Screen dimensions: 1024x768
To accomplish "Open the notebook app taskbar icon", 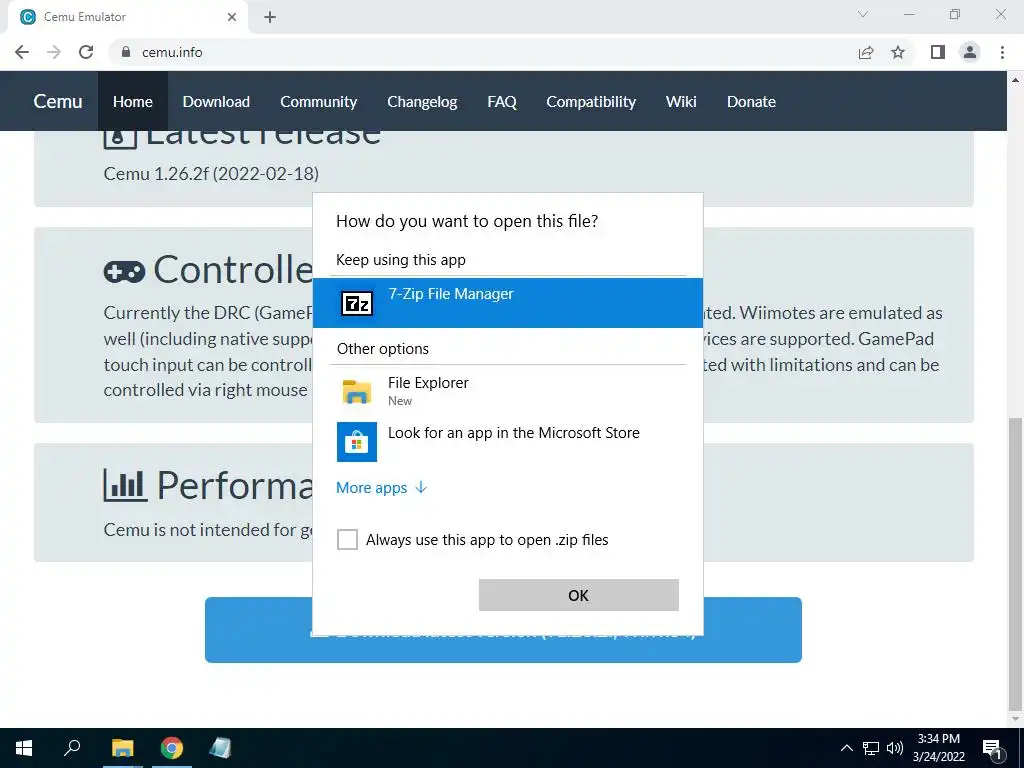I will pyautogui.click(x=220, y=748).
